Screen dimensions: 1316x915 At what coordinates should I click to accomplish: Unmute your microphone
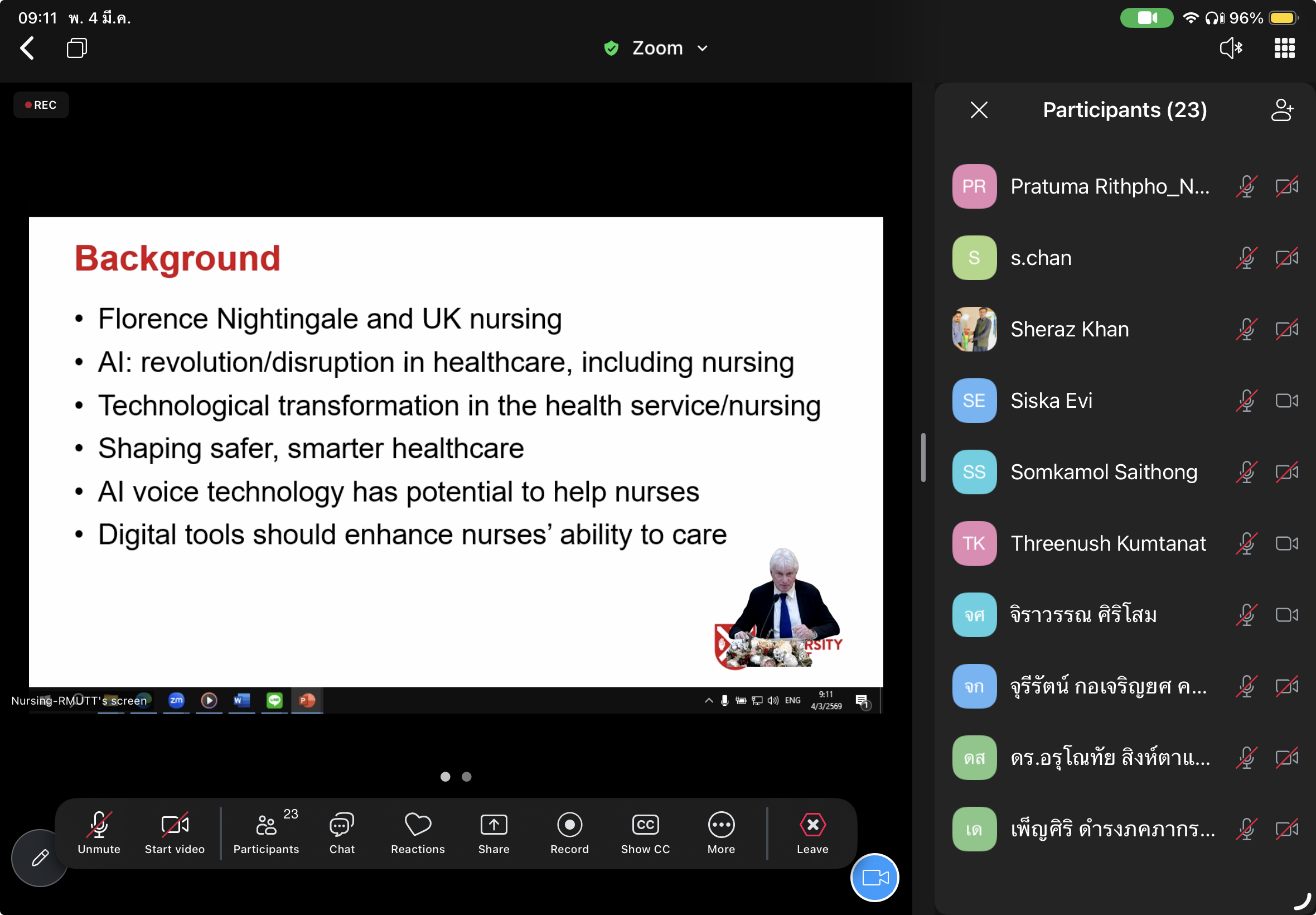(x=99, y=832)
